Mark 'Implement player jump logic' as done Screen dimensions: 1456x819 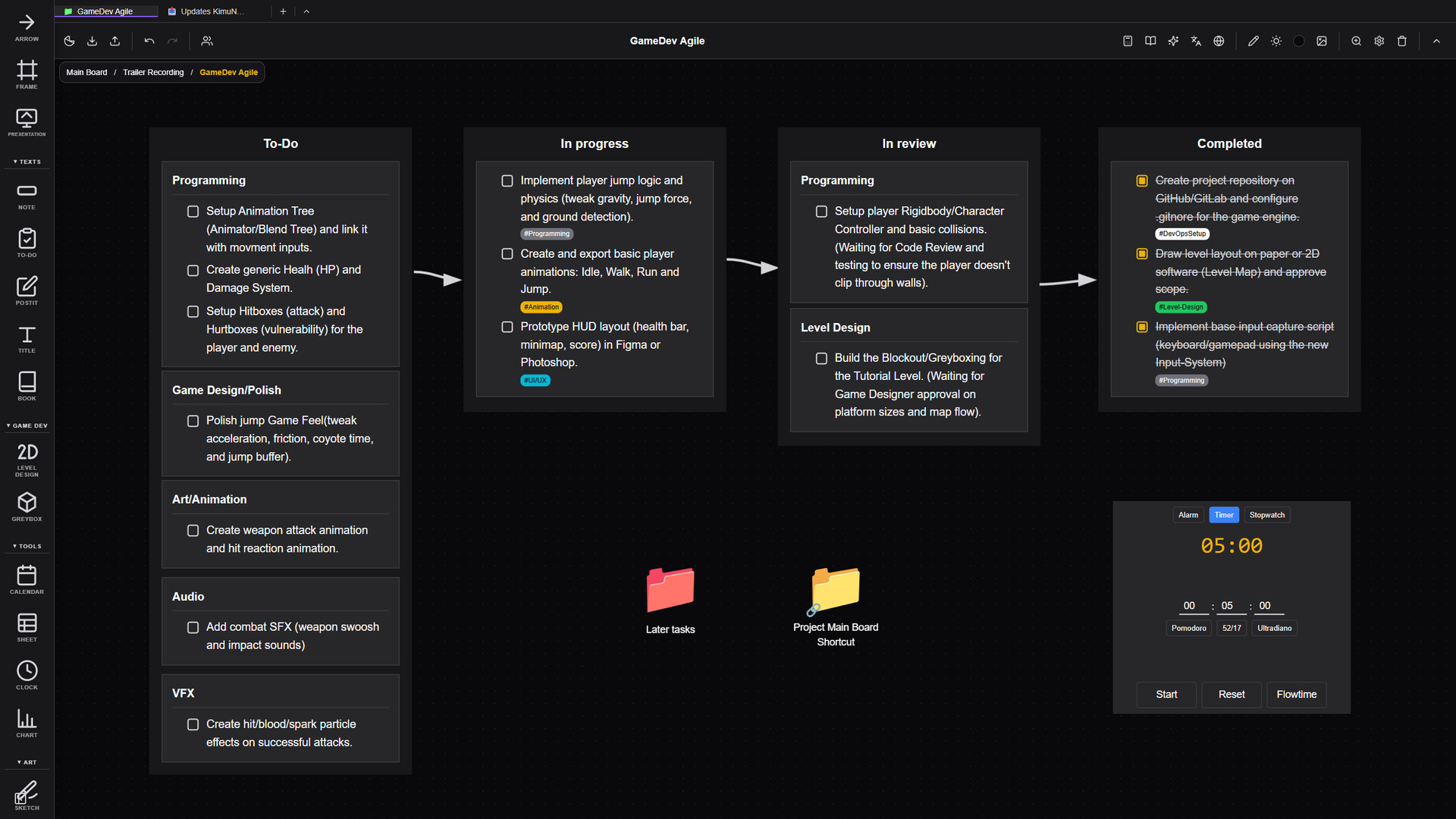(507, 180)
